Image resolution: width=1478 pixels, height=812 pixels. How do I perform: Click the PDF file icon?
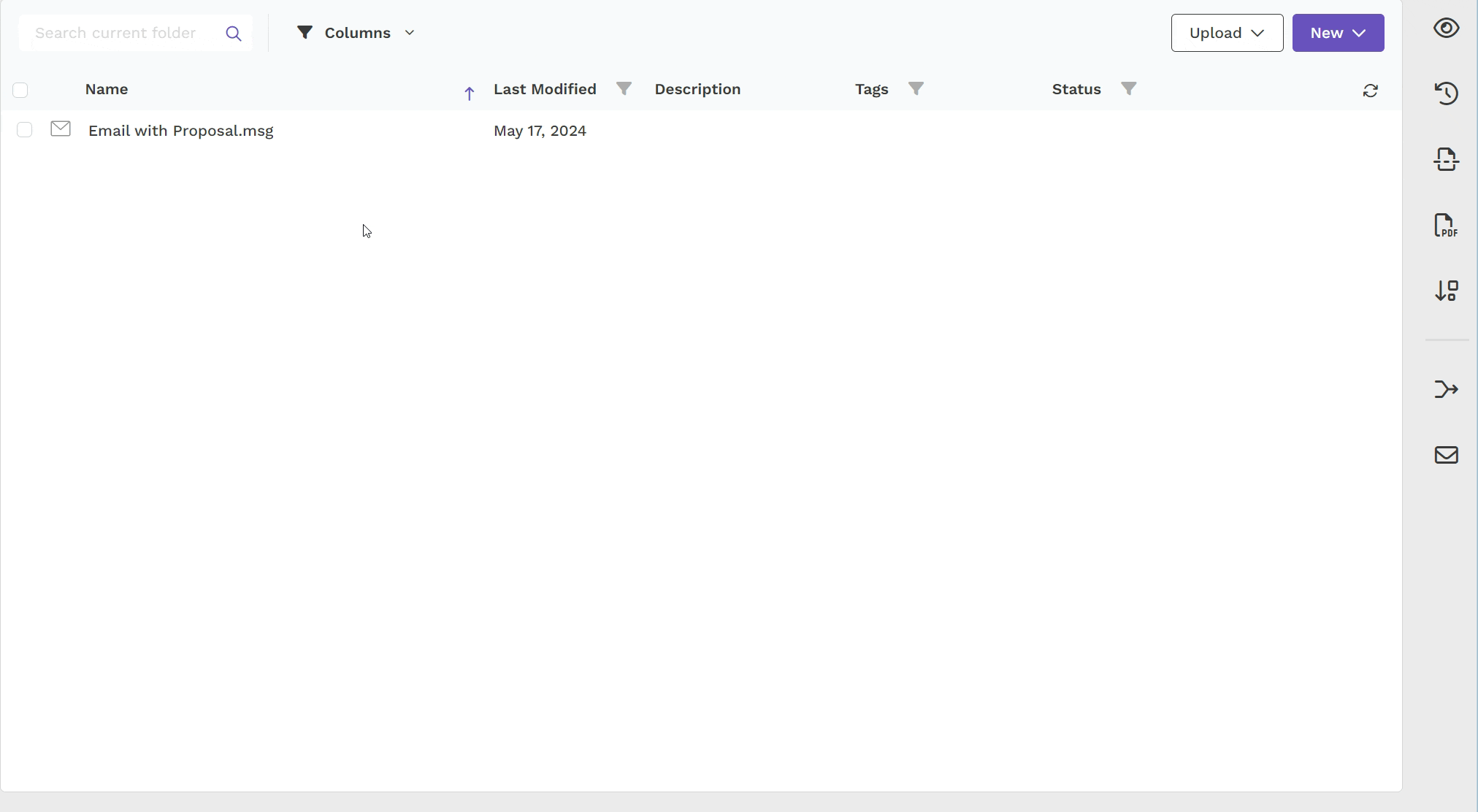(x=1446, y=226)
